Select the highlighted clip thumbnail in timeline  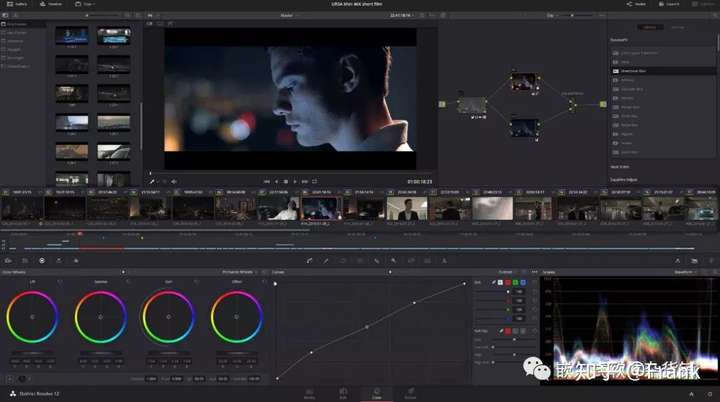pos(321,209)
